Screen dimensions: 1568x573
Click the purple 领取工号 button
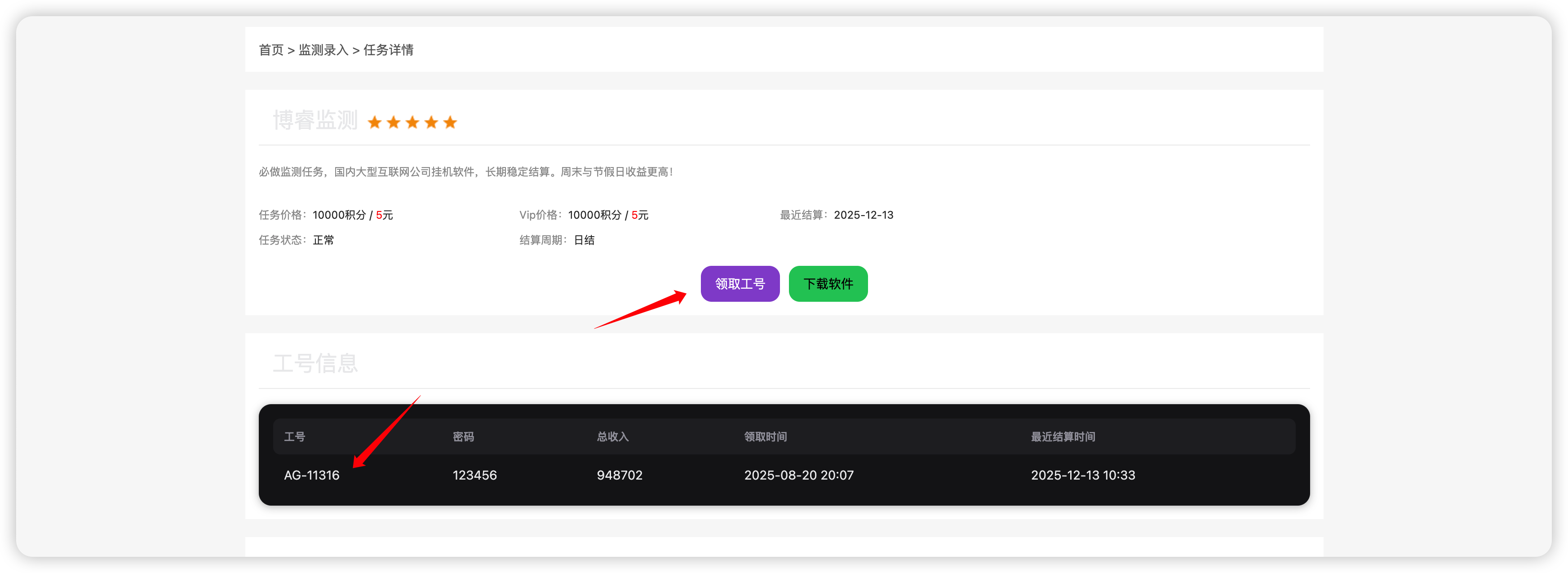pos(740,283)
